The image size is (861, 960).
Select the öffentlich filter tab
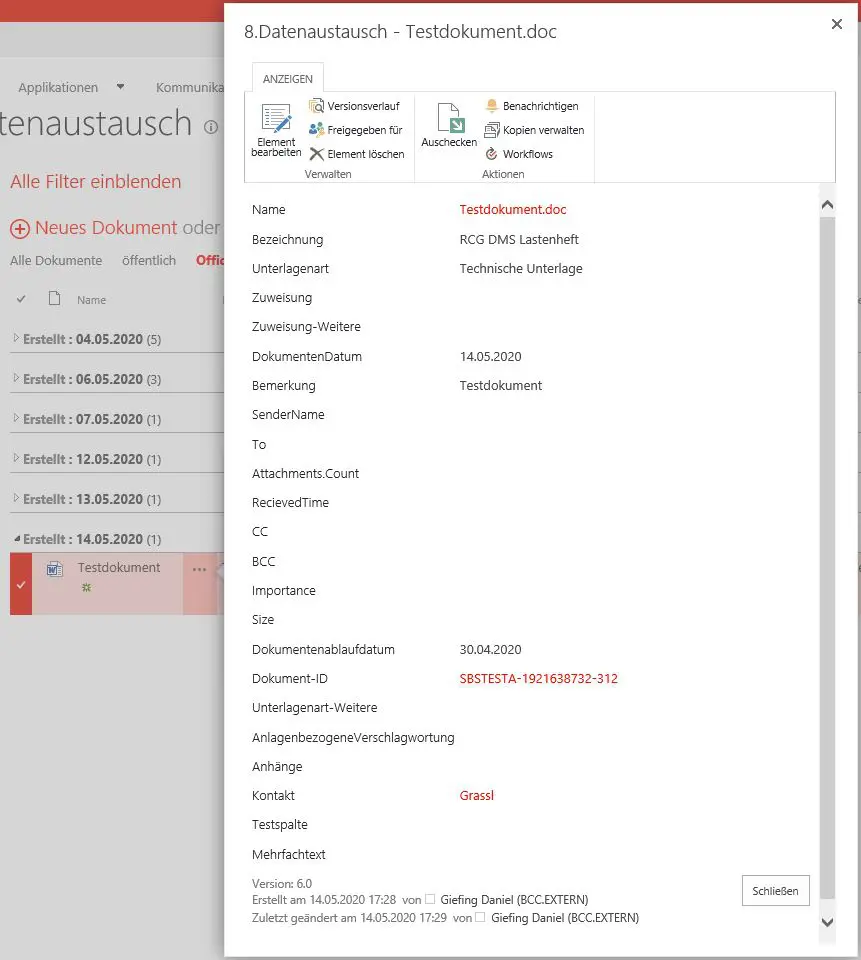(148, 260)
